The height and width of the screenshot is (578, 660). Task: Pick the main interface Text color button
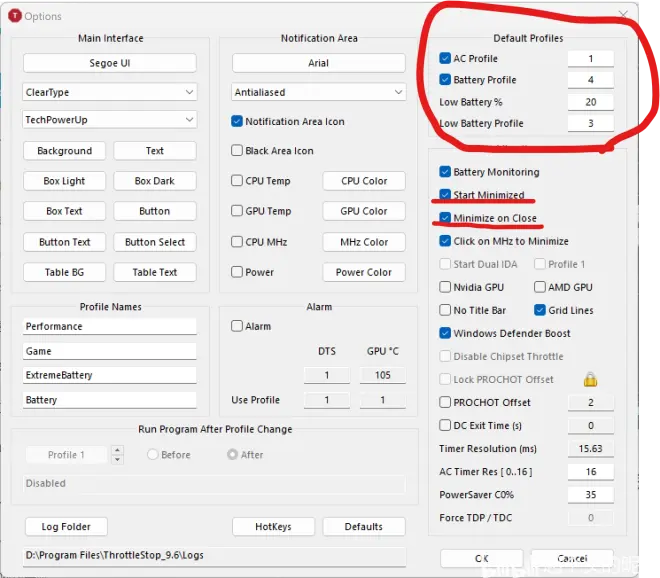(155, 151)
